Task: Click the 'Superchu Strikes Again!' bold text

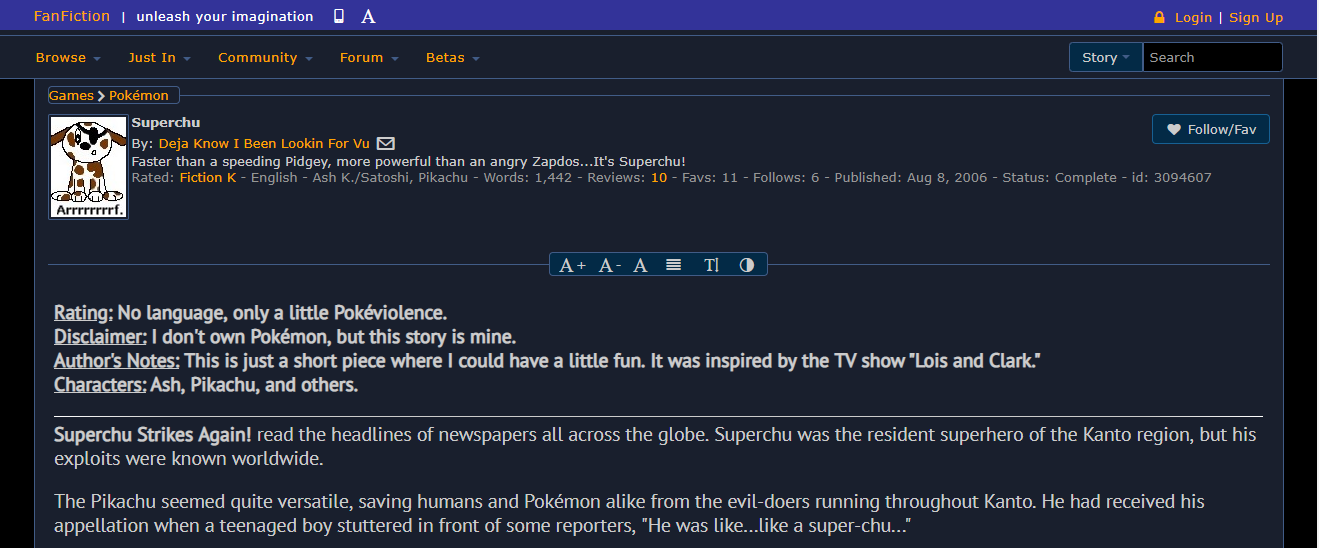Action: pos(153,435)
